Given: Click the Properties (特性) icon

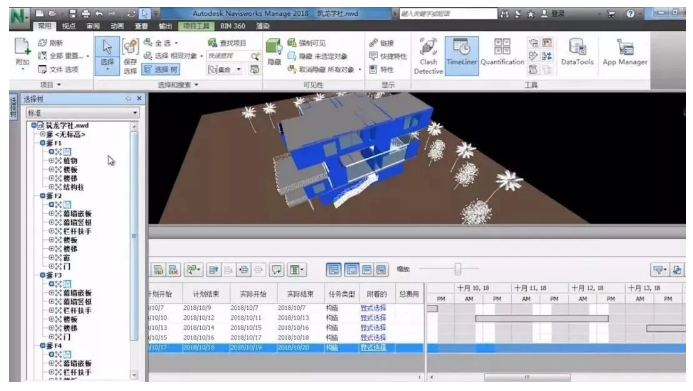Looking at the screenshot, I should (373, 69).
